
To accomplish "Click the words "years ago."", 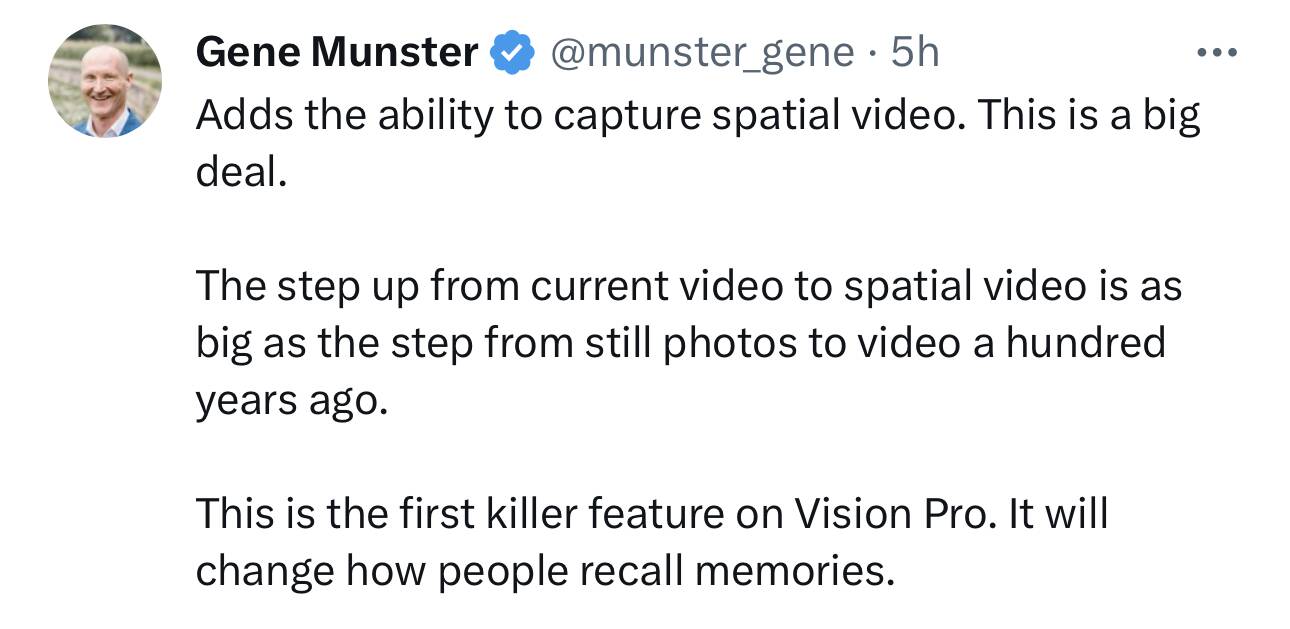I will (x=290, y=402).
